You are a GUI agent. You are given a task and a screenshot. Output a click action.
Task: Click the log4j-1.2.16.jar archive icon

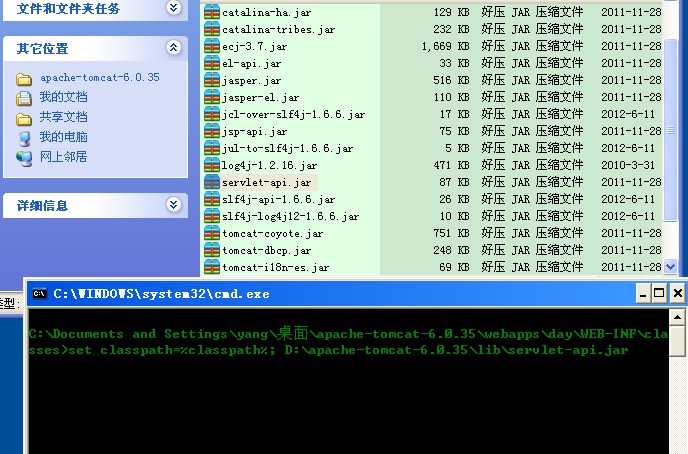point(212,165)
